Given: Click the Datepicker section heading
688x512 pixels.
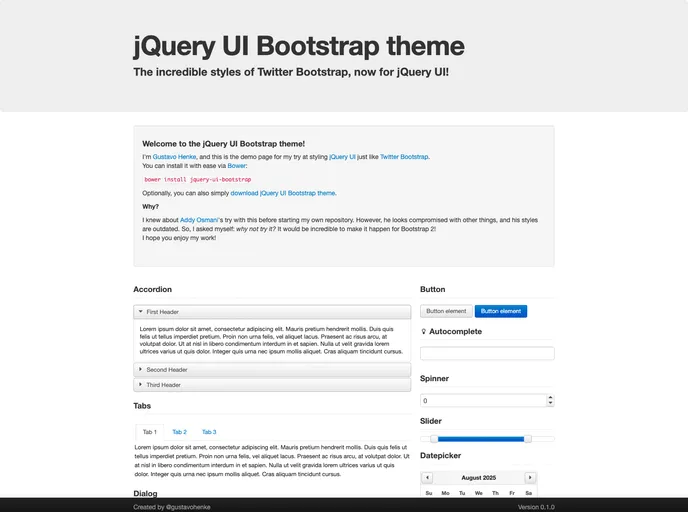Looking at the screenshot, I should coord(441,455).
